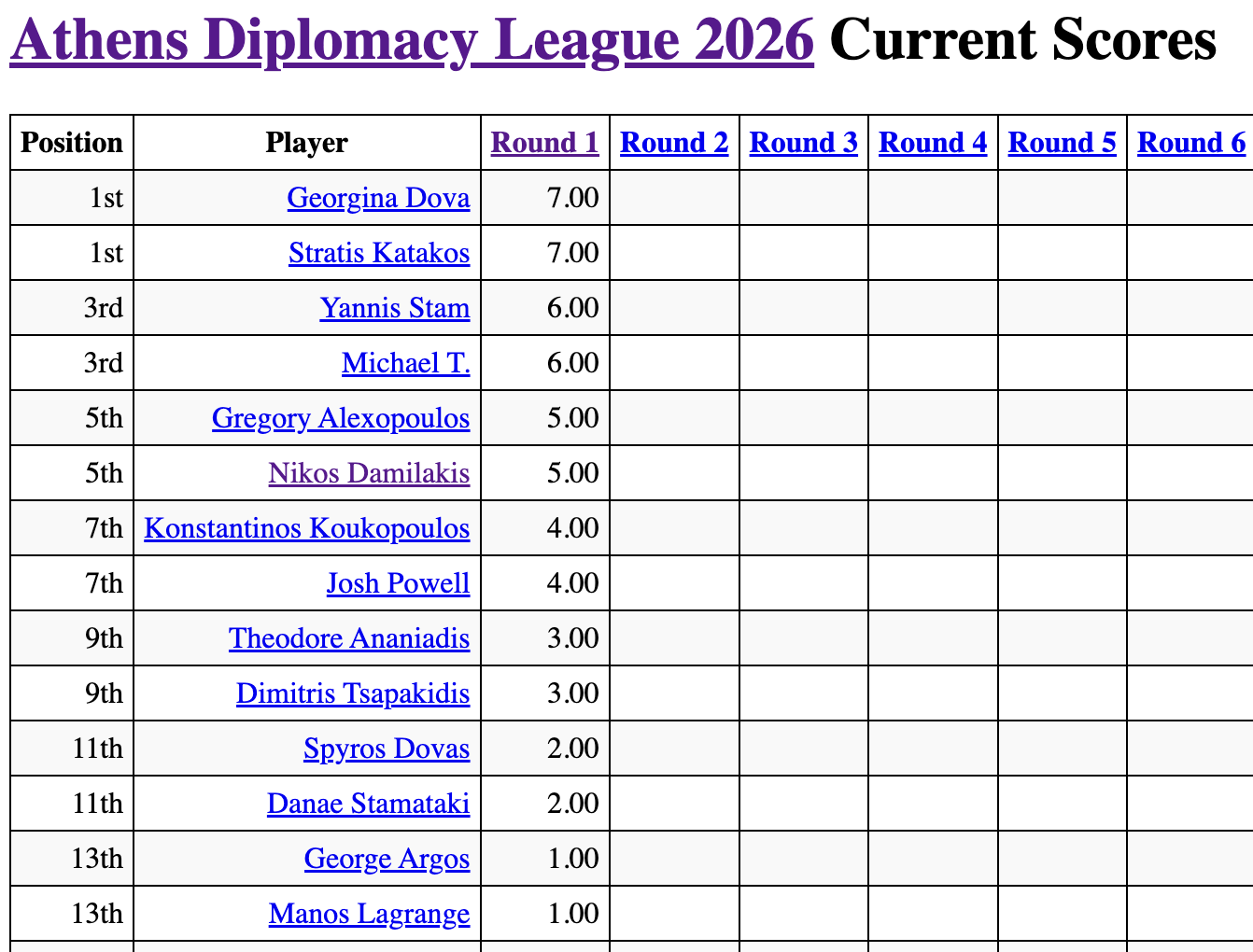Open the Michael T. player link
The height and width of the screenshot is (952, 1253).
pyautogui.click(x=405, y=363)
